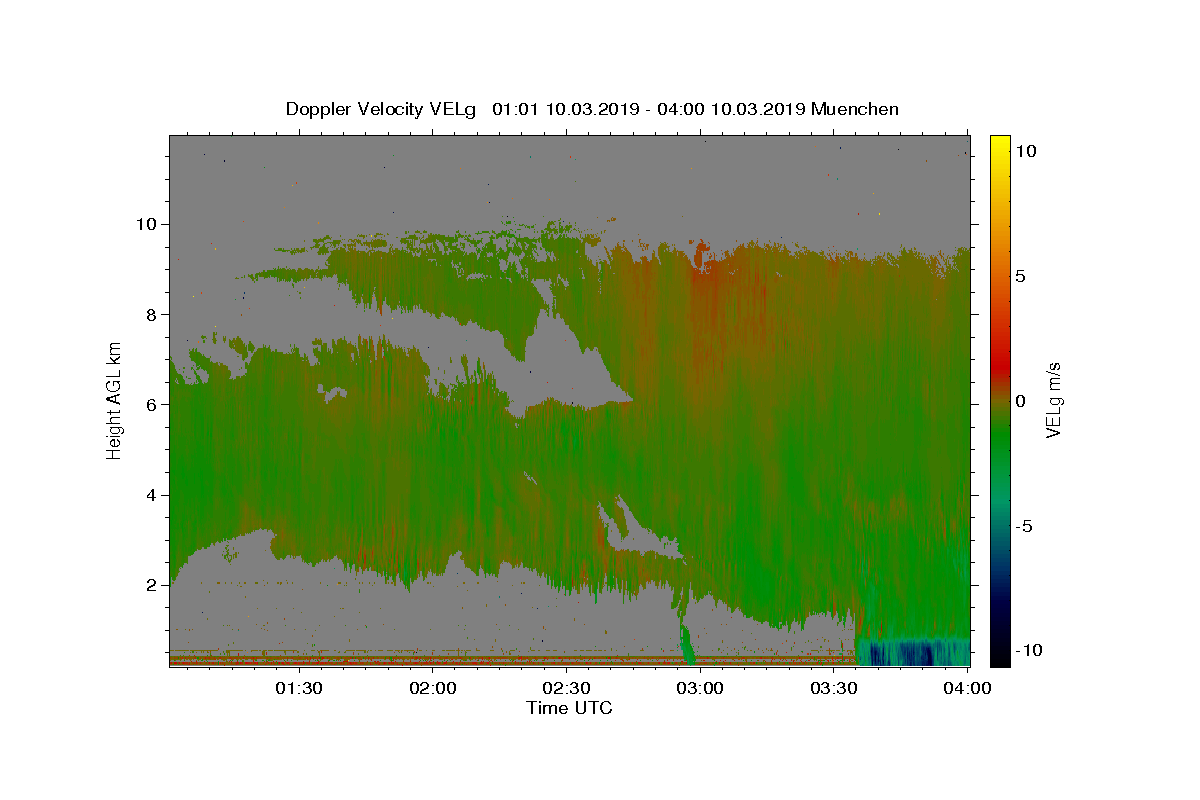Select the 02:00 time axis label
The image size is (1200, 800).
tap(433, 688)
